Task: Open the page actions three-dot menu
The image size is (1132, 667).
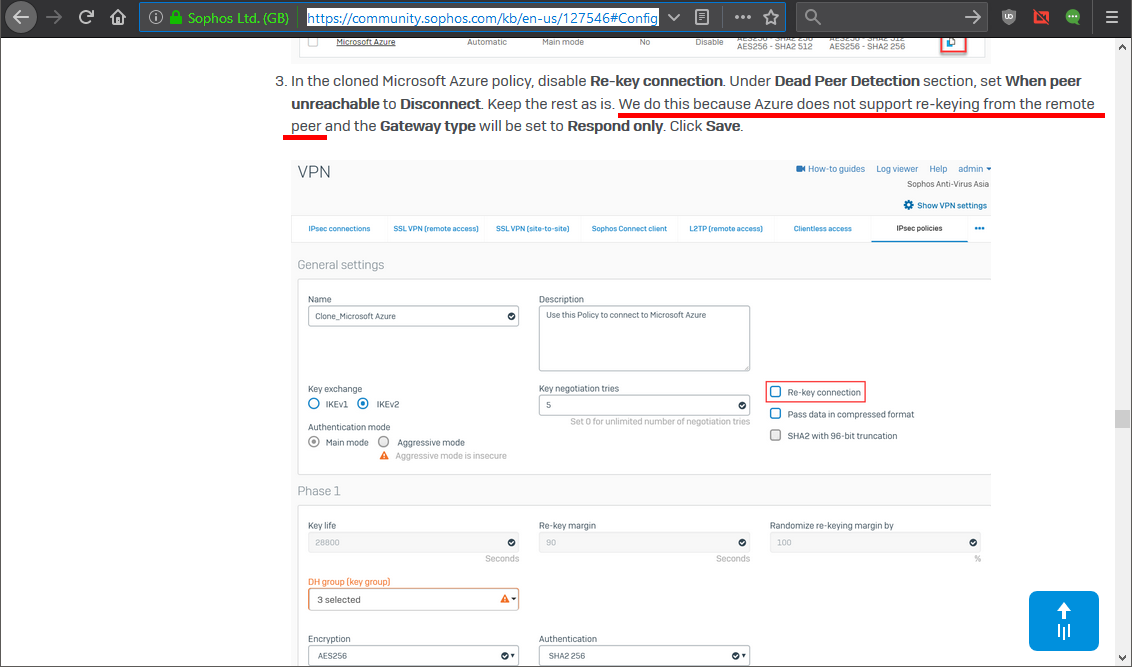Action: [742, 17]
